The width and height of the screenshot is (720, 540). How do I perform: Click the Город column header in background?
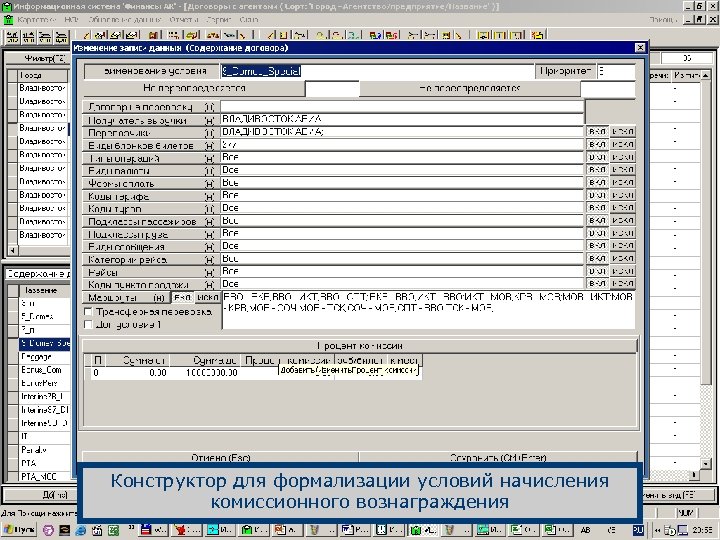(43, 75)
